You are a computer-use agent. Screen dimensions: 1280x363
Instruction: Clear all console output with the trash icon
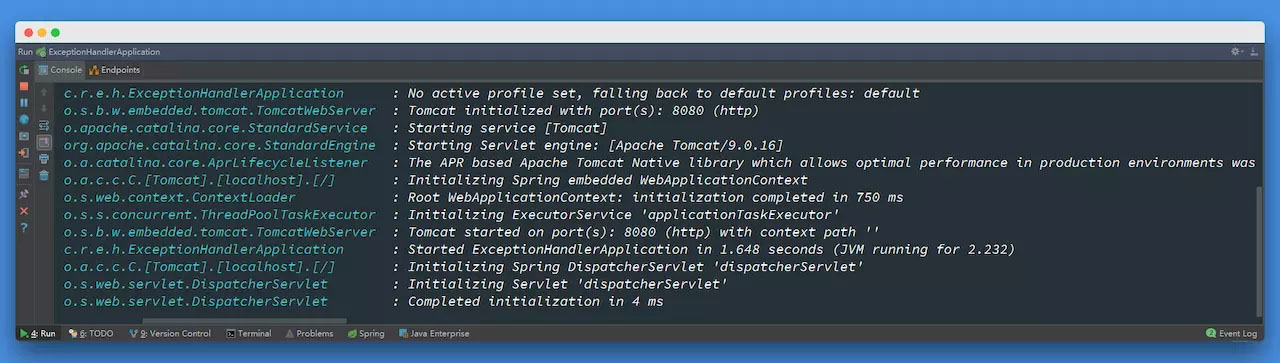point(44,175)
